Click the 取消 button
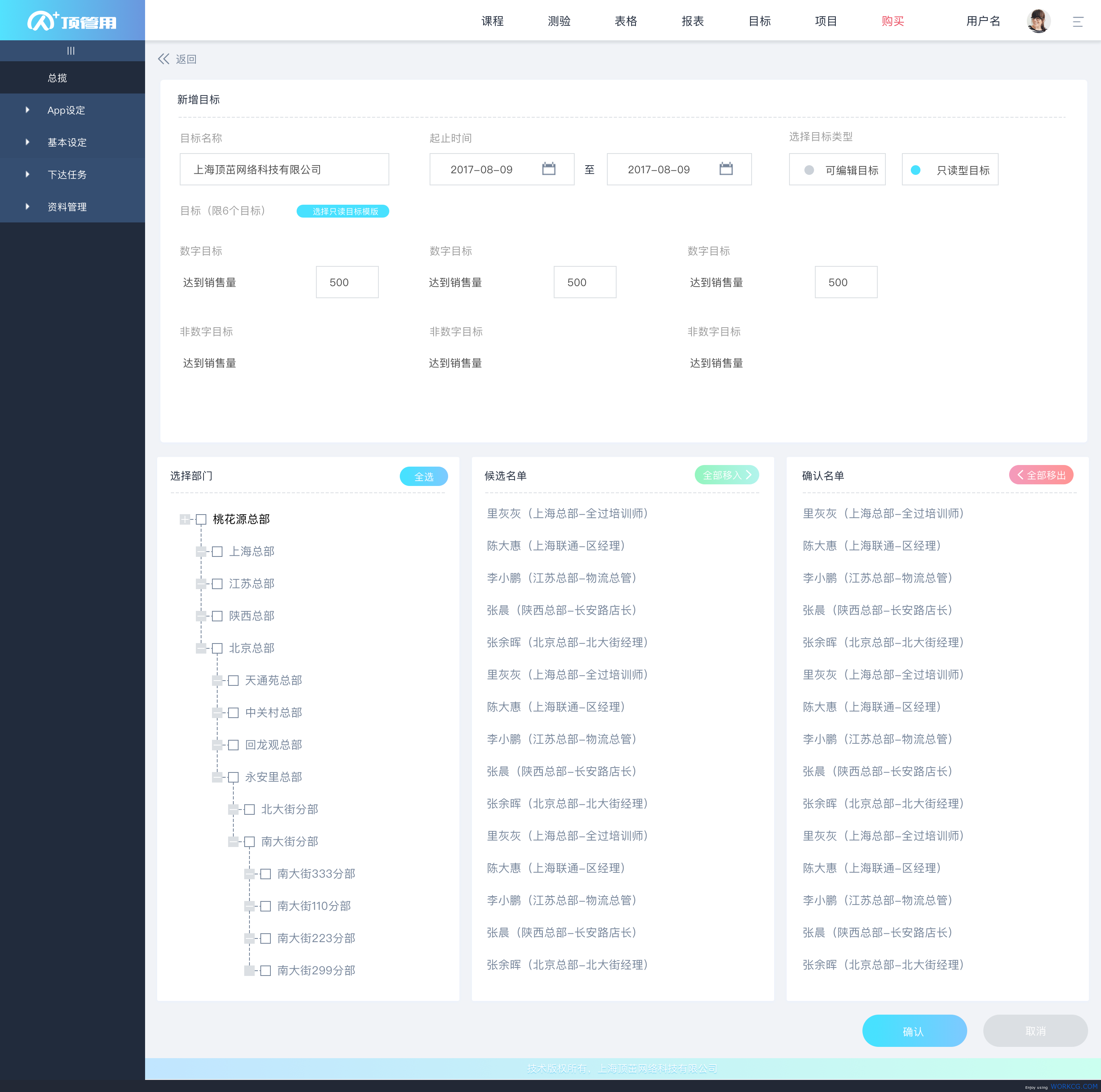The height and width of the screenshot is (1092, 1101). [x=1035, y=1031]
